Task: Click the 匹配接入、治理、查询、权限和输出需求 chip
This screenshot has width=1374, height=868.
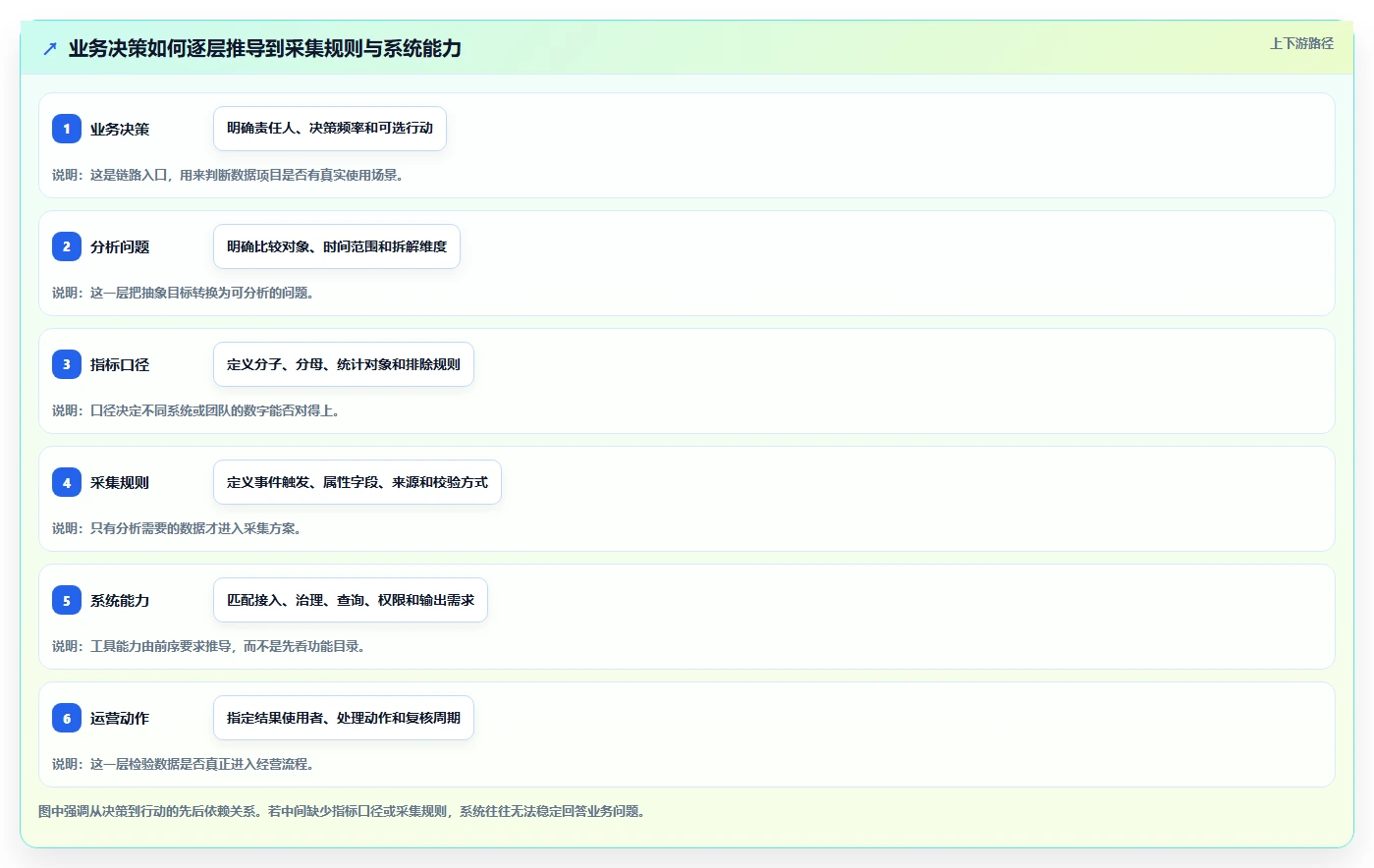Action: pos(351,600)
